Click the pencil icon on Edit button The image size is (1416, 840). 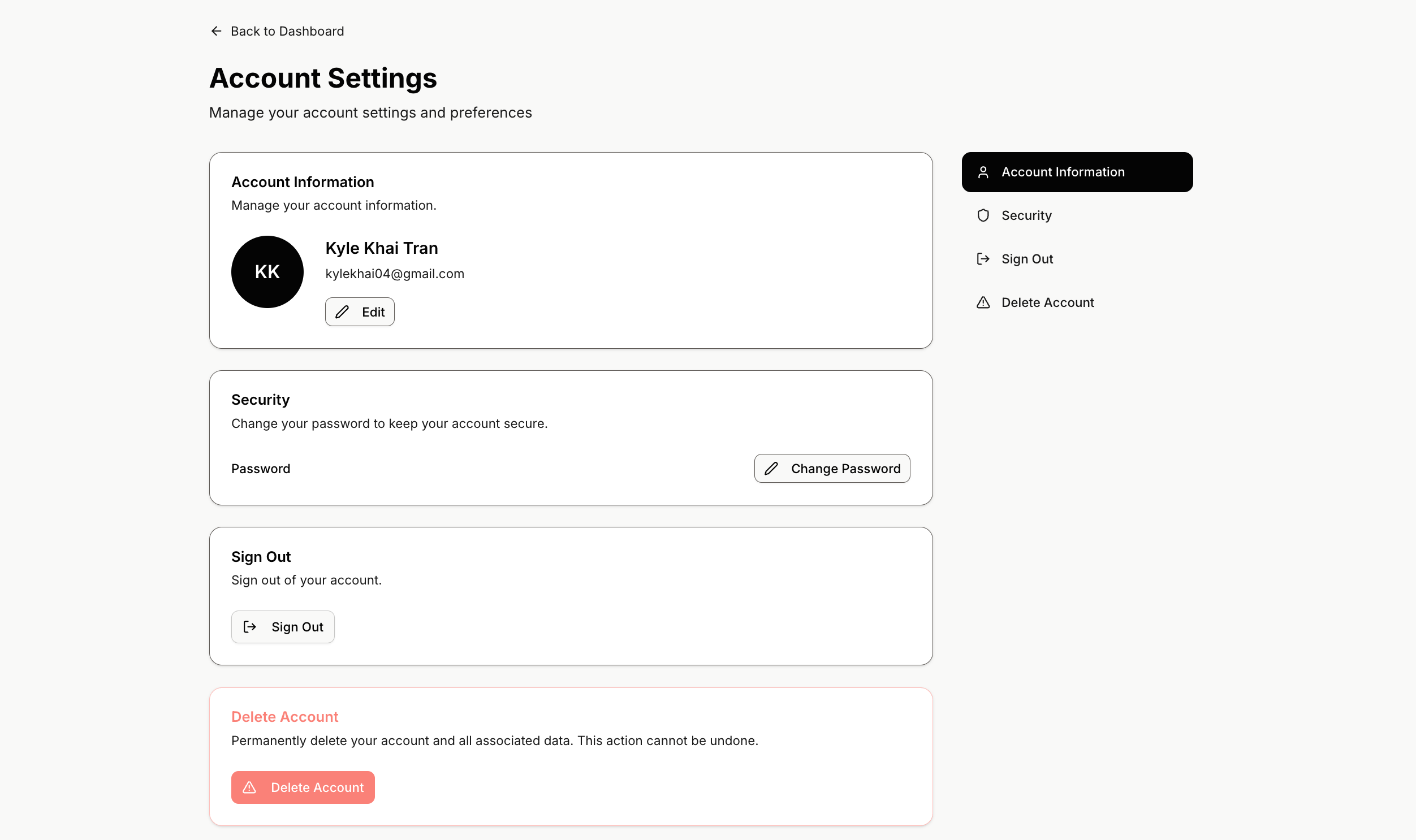coord(342,312)
